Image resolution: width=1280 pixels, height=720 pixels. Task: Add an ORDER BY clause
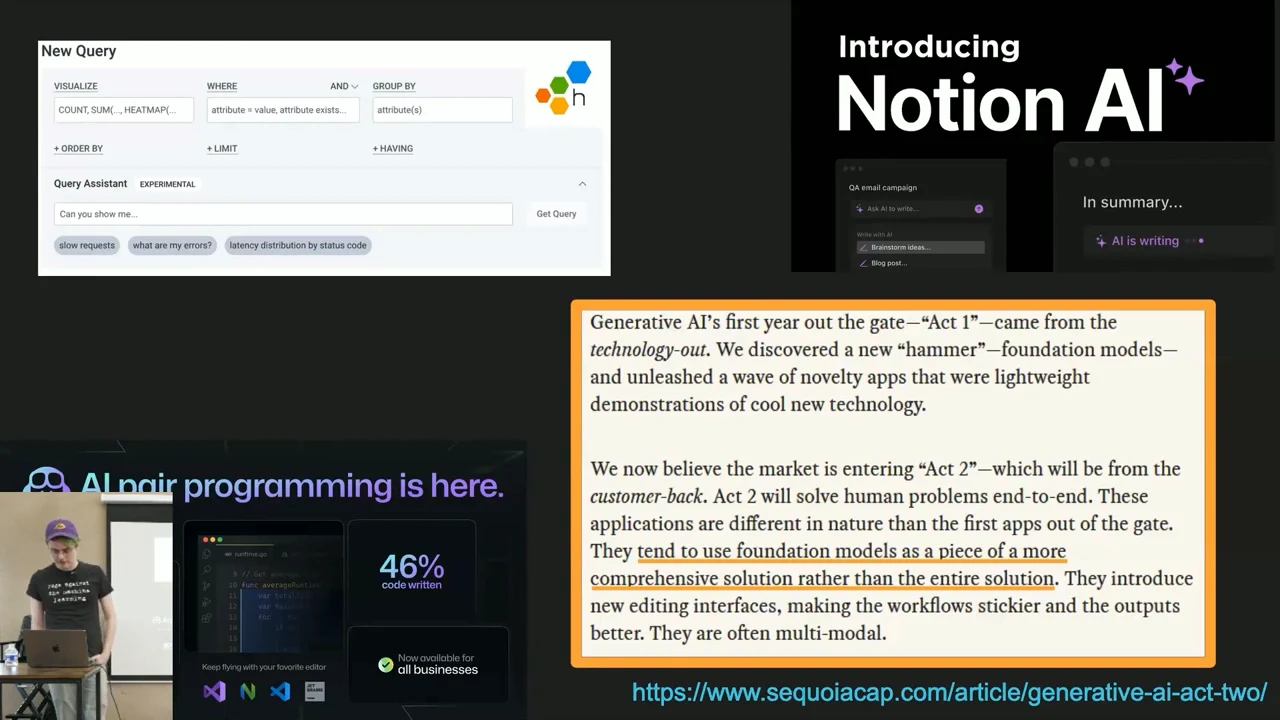(x=78, y=148)
